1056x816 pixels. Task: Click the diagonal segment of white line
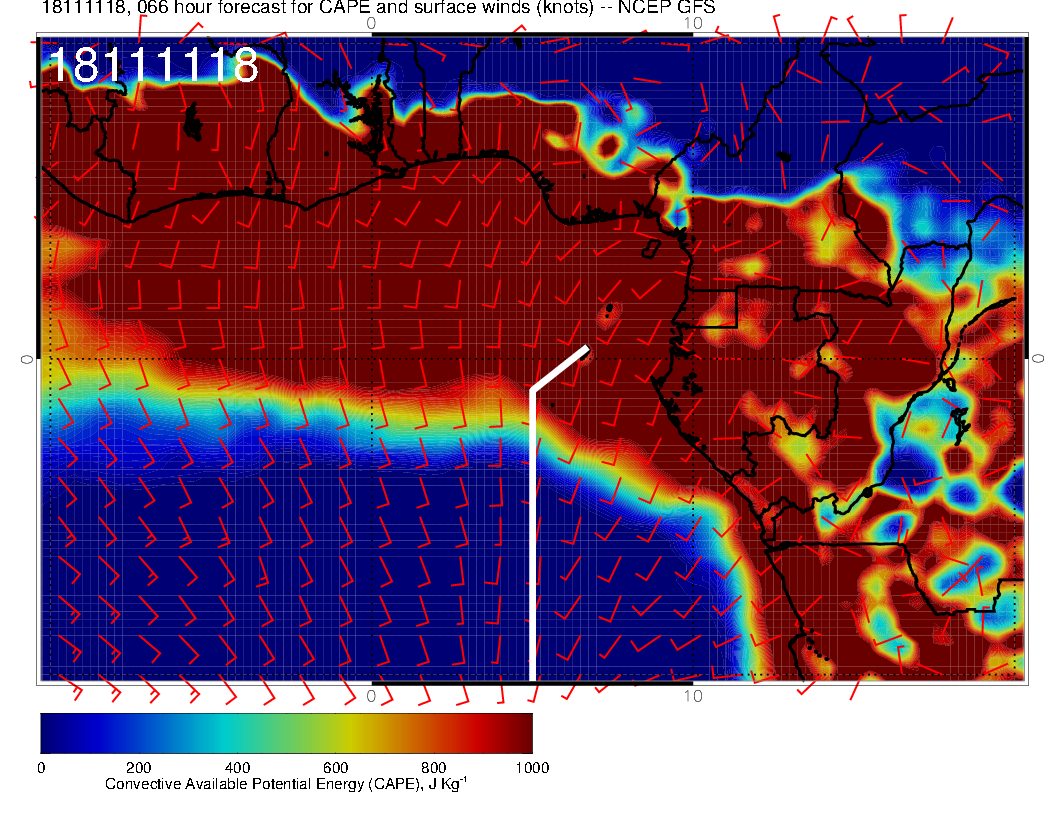pyautogui.click(x=560, y=369)
